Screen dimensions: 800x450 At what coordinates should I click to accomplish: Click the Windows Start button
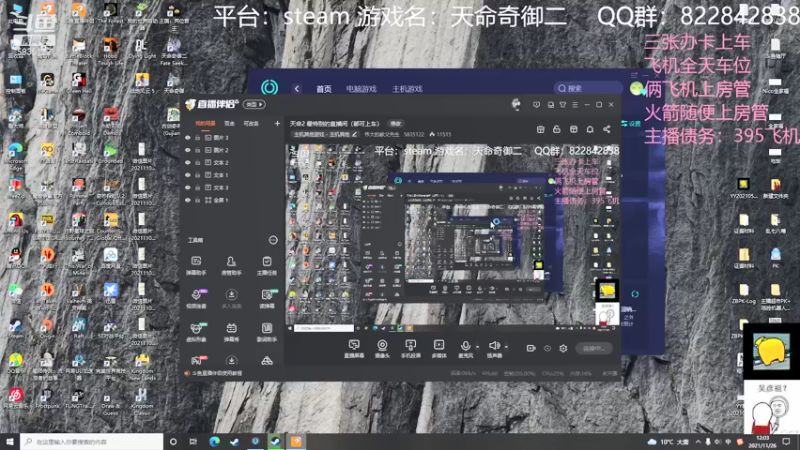pyautogui.click(x=10, y=441)
